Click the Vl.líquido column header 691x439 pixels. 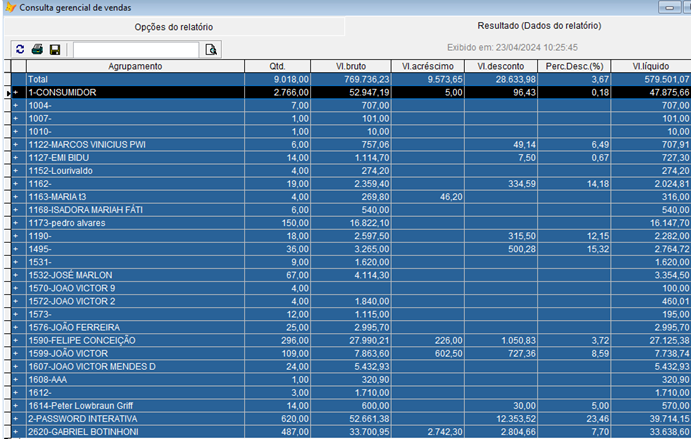650,66
